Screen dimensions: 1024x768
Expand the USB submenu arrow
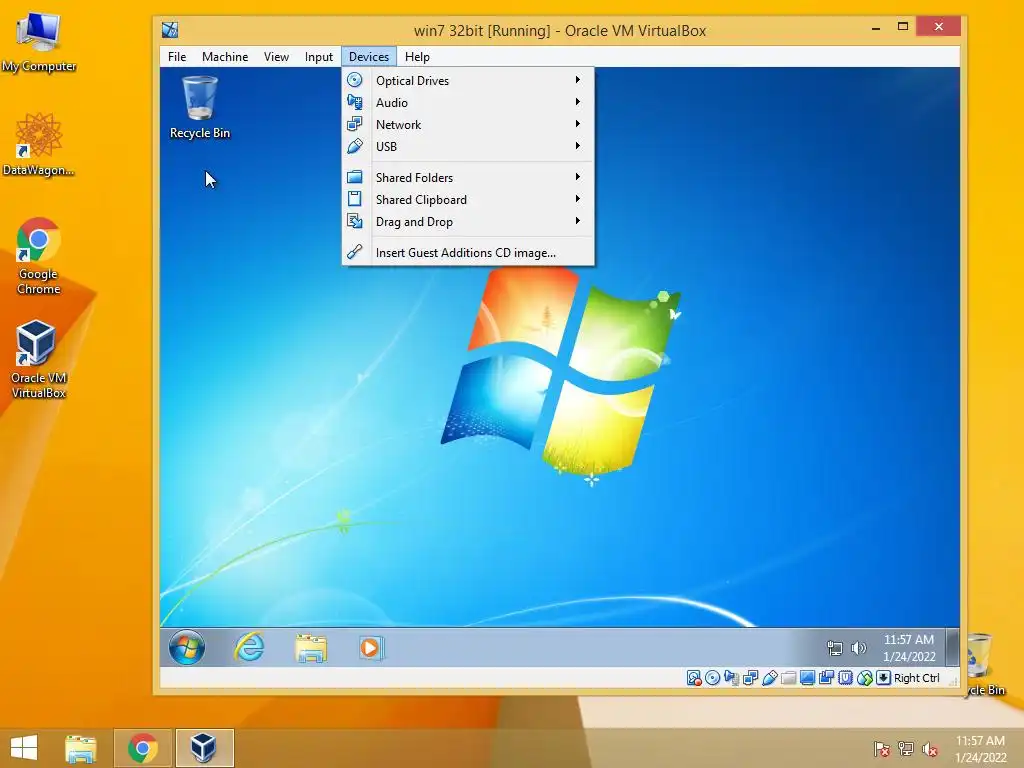click(x=578, y=146)
